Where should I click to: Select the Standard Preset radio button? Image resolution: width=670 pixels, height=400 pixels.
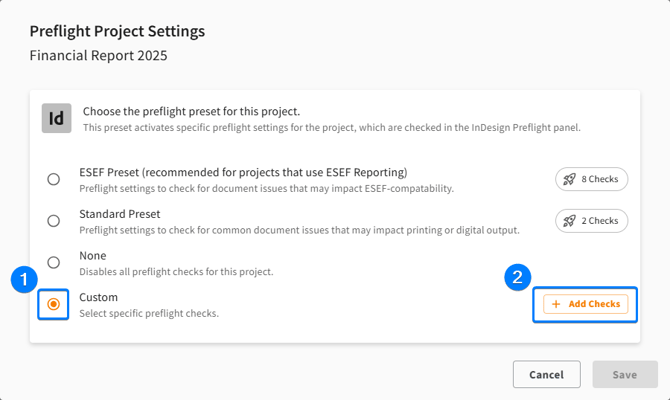pyautogui.click(x=53, y=221)
